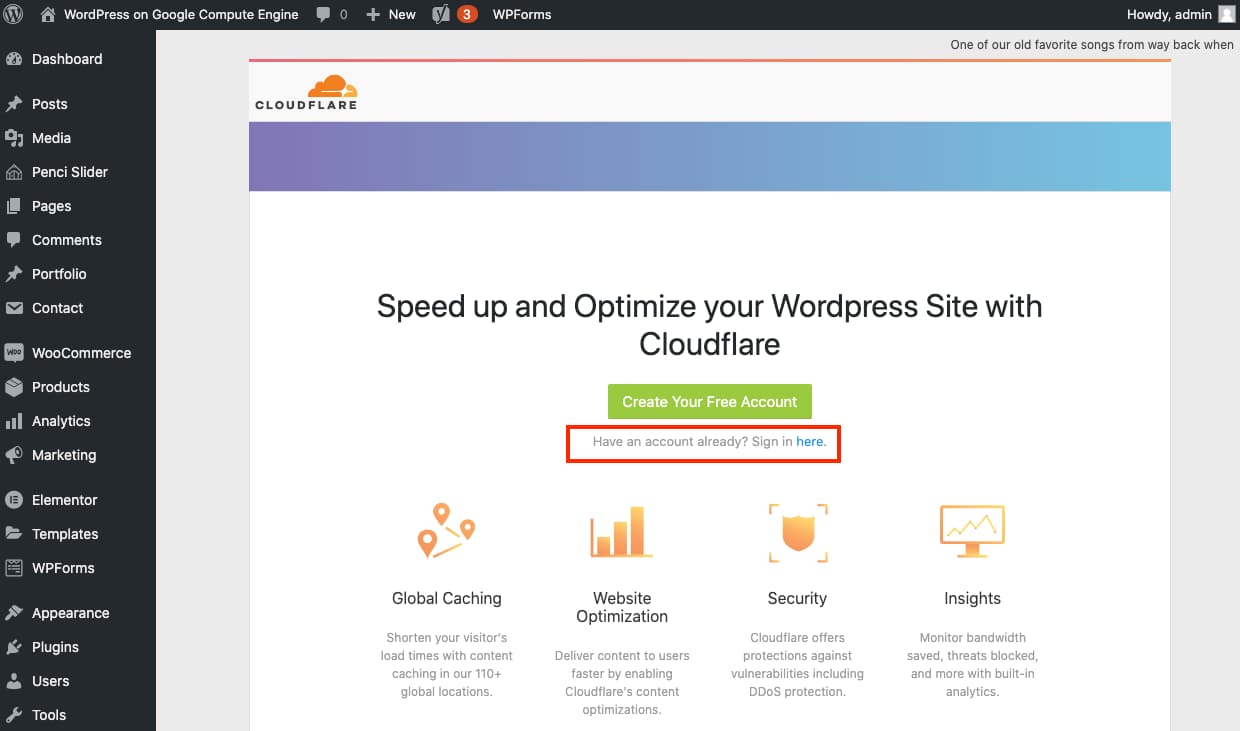Click the Media library icon

tap(14, 138)
